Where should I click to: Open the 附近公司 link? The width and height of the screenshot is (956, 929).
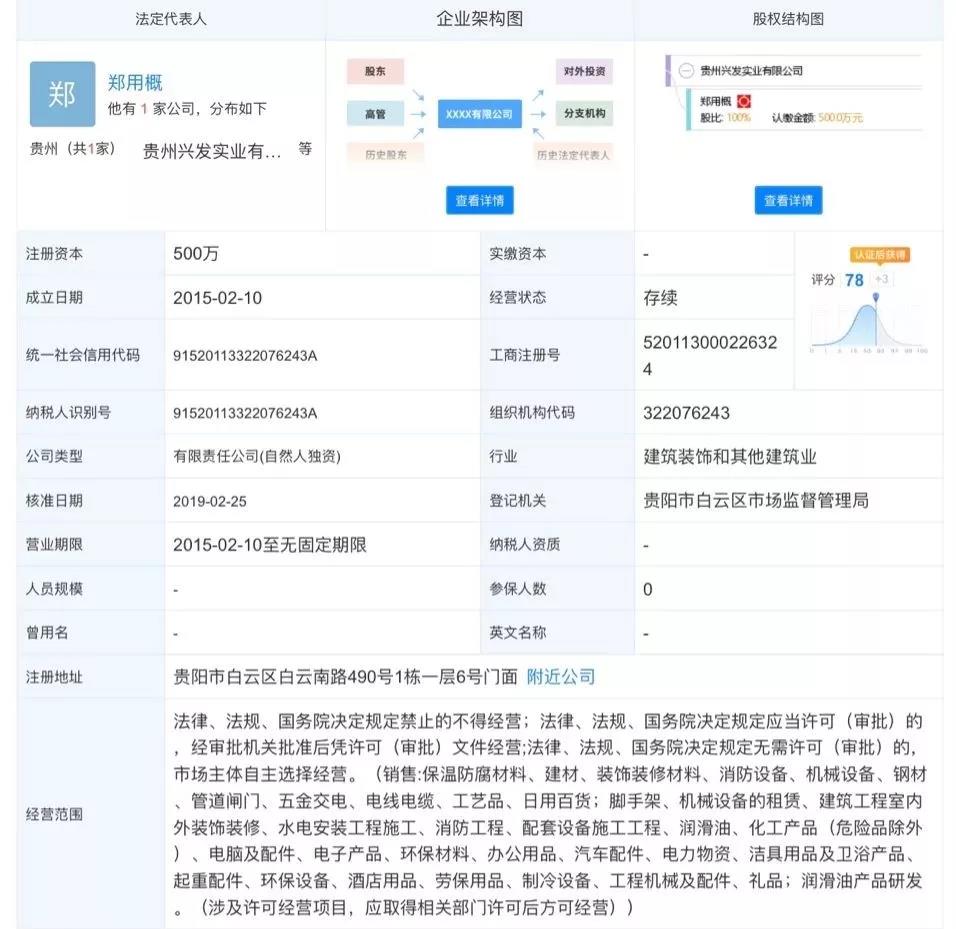click(x=560, y=677)
